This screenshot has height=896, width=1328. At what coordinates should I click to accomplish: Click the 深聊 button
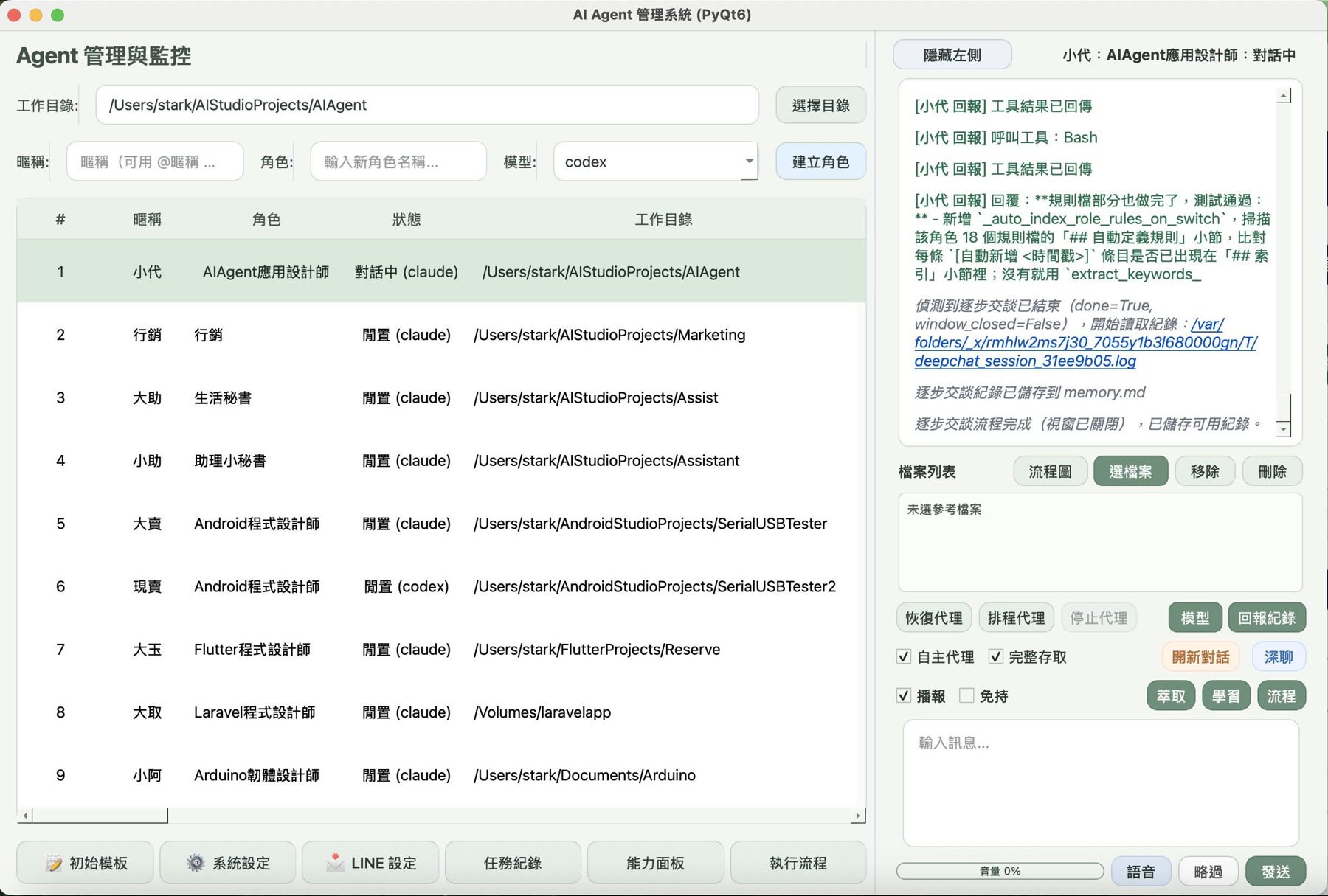pos(1279,657)
